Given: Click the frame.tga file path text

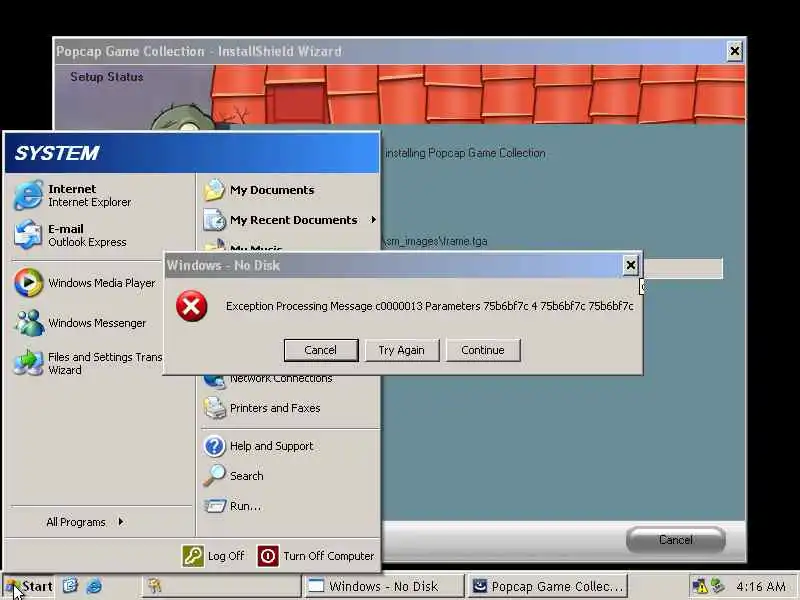Looking at the screenshot, I should click(435, 241).
